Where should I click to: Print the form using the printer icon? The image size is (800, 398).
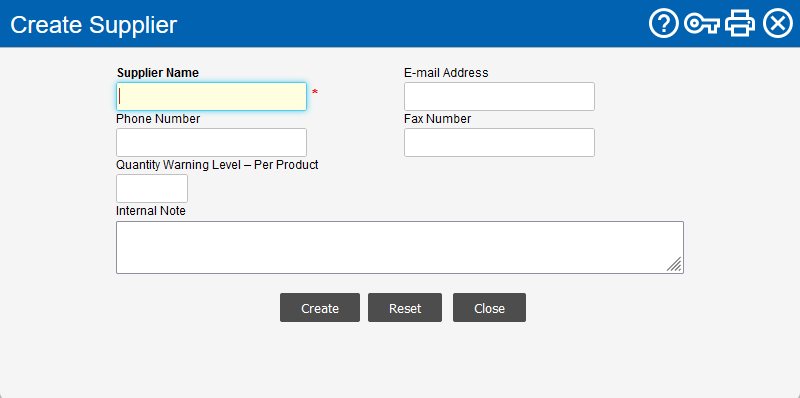[740, 23]
